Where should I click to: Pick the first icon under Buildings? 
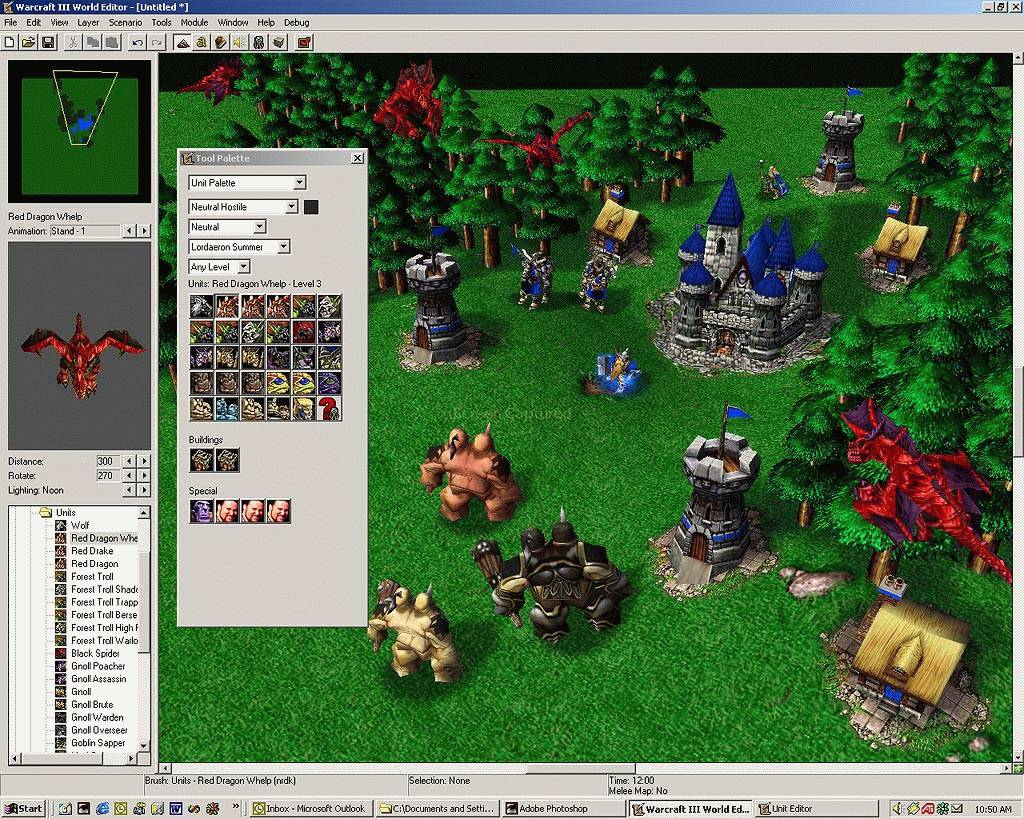click(x=202, y=460)
